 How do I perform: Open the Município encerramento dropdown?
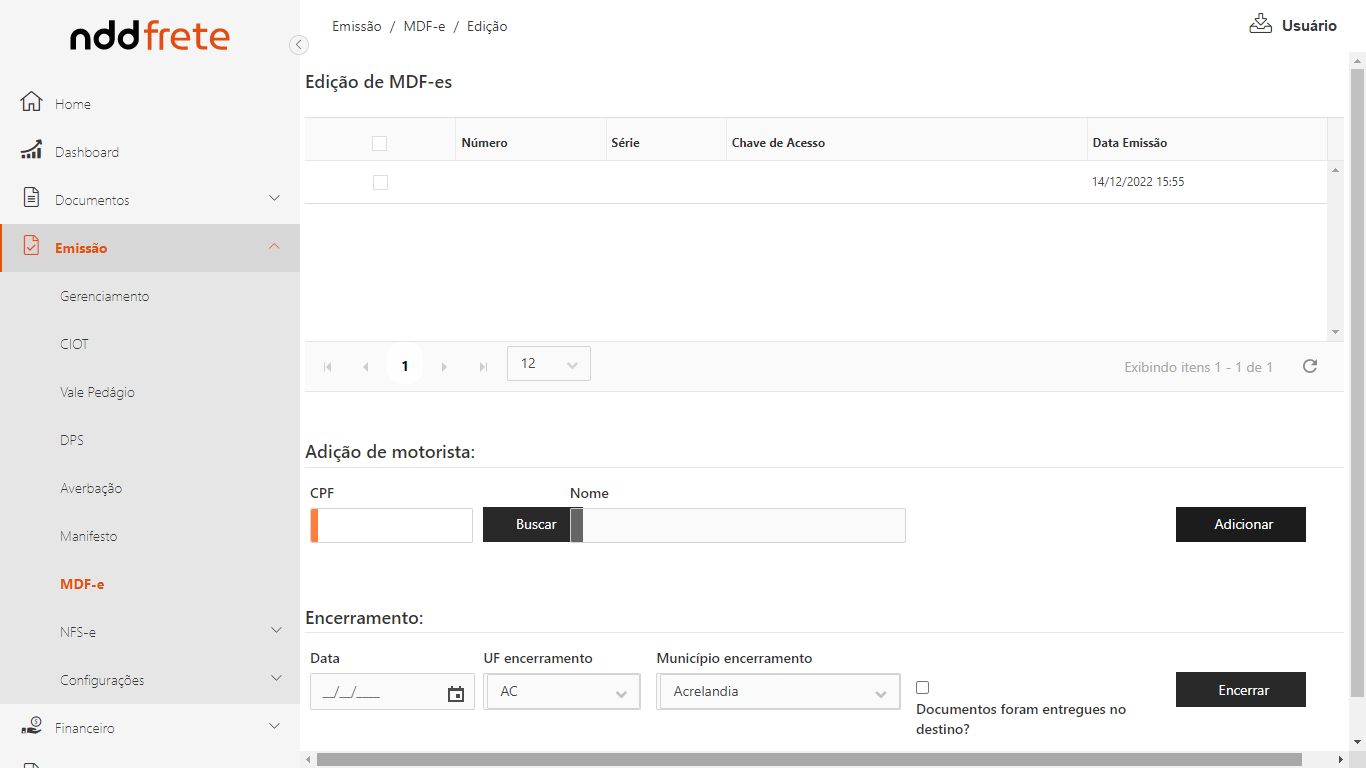point(778,692)
